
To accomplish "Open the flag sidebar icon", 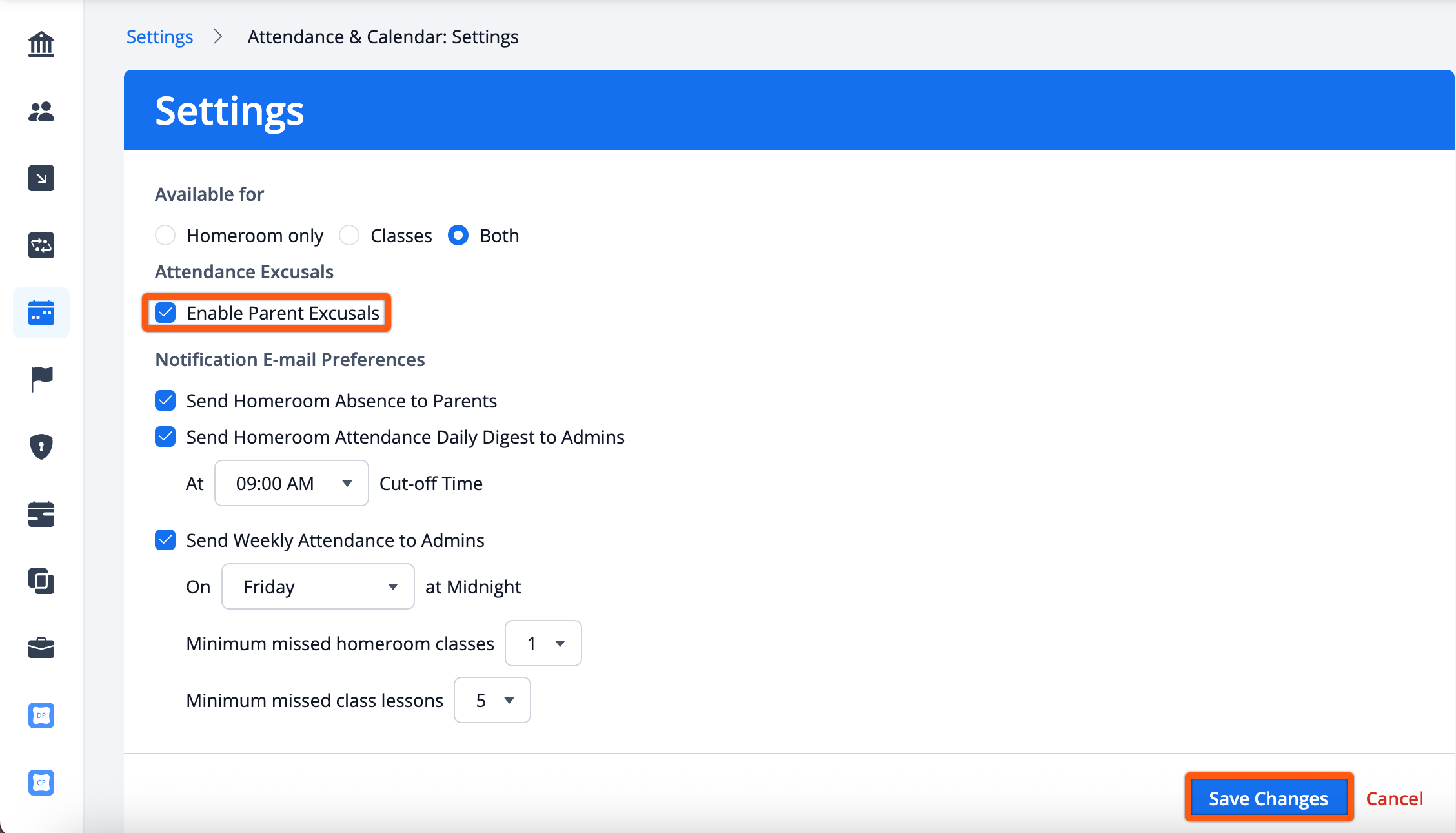I will [x=41, y=379].
